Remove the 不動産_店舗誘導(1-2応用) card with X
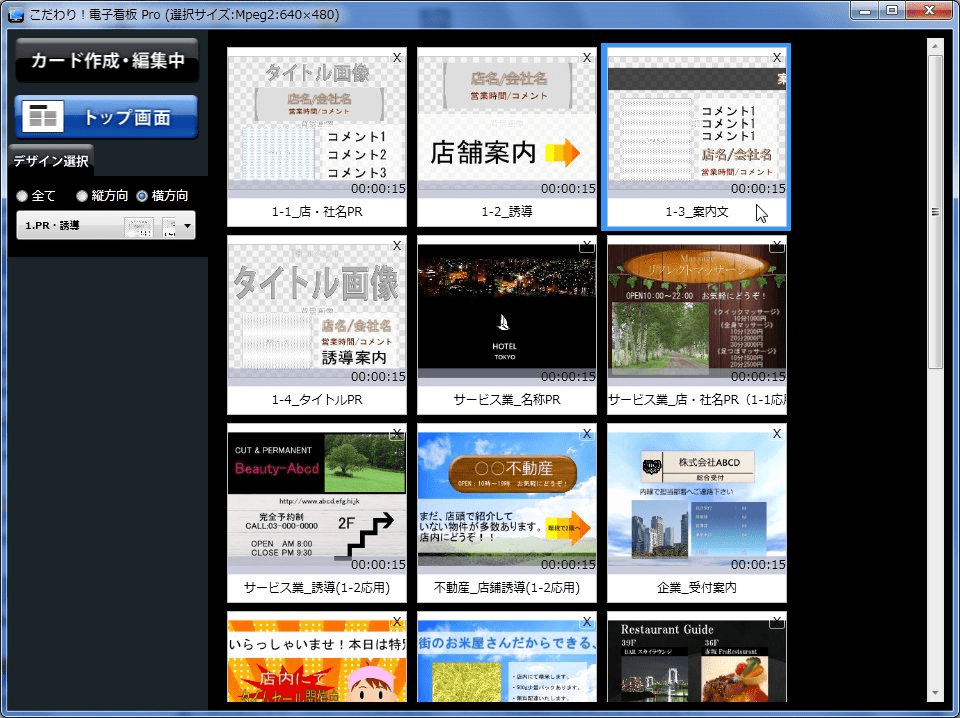Screen dimensions: 960x718 [x=587, y=433]
